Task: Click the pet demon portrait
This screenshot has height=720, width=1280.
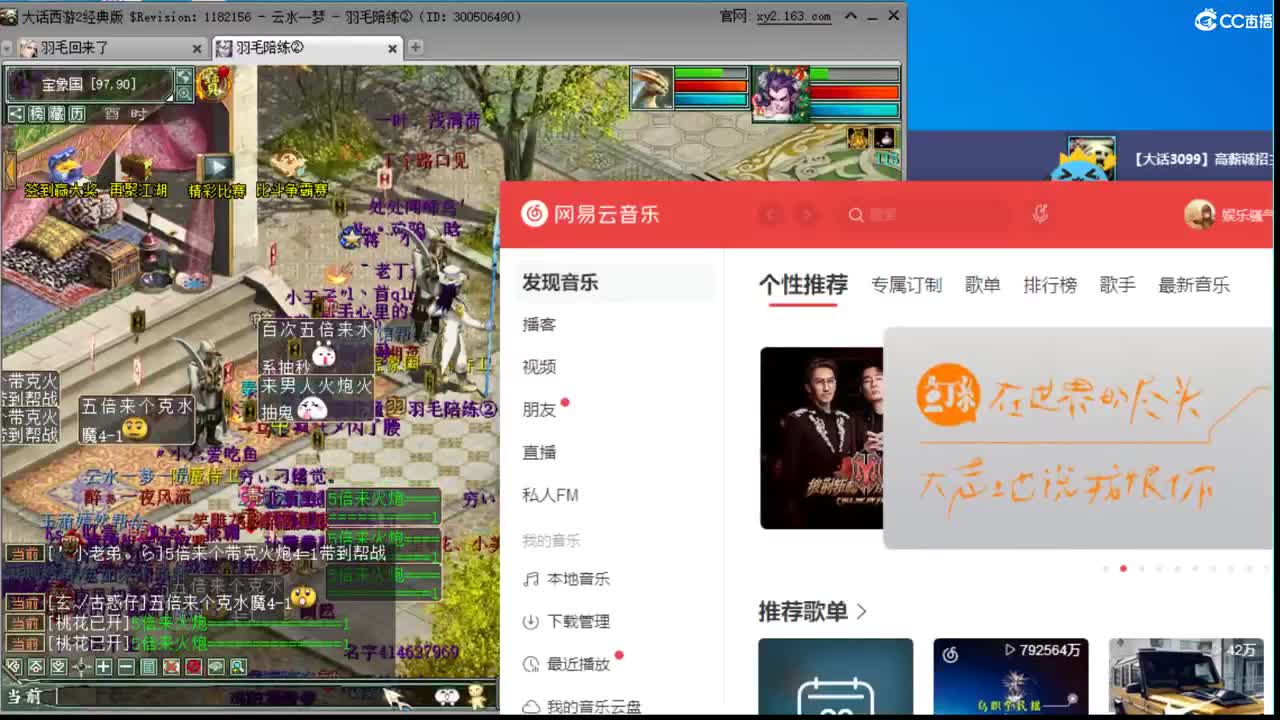Action: coord(780,93)
